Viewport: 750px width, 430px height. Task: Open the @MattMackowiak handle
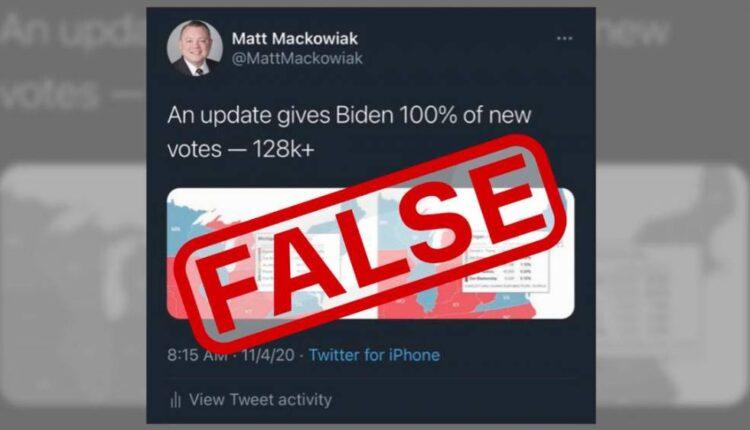coord(297,58)
